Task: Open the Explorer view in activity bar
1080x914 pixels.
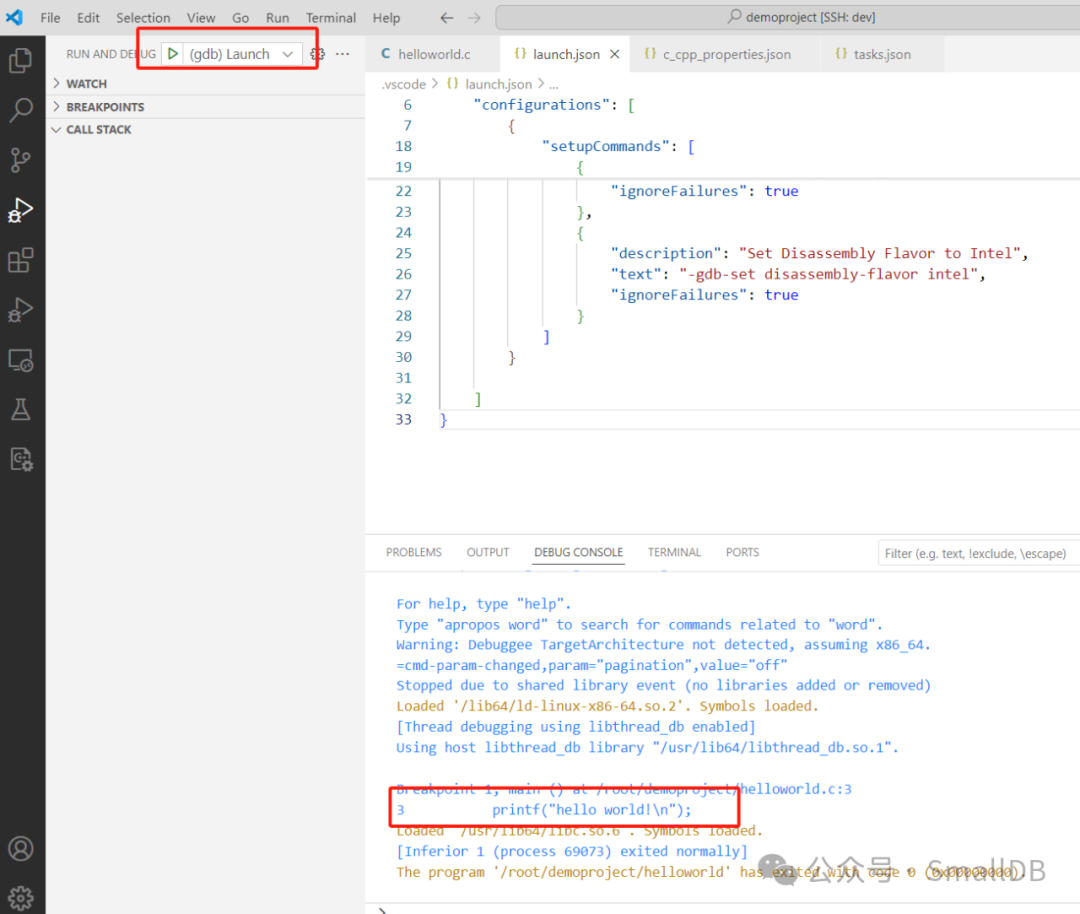Action: coord(21,61)
